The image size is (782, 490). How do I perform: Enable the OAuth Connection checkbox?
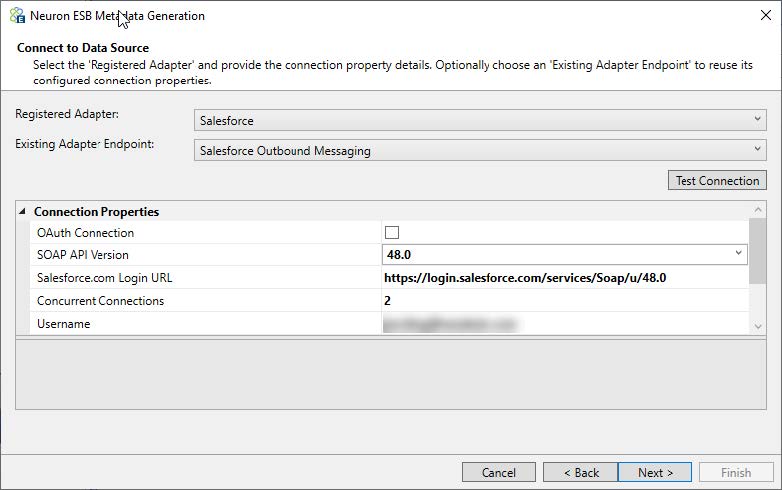point(392,232)
